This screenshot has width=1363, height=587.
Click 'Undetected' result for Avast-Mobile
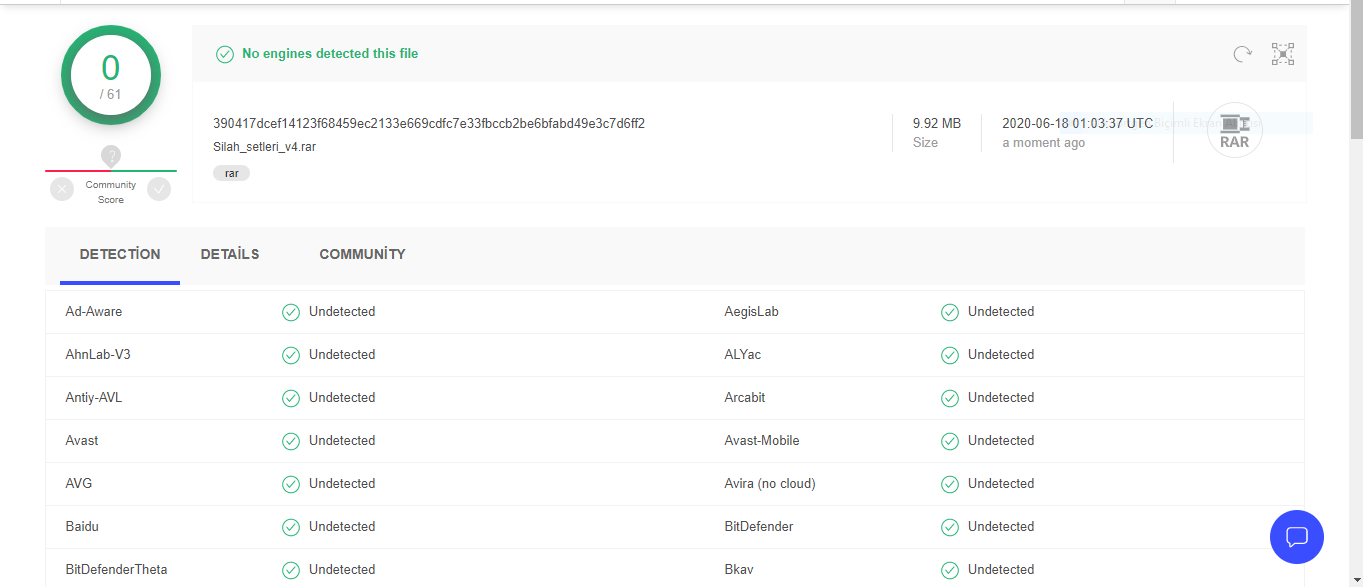point(1001,441)
